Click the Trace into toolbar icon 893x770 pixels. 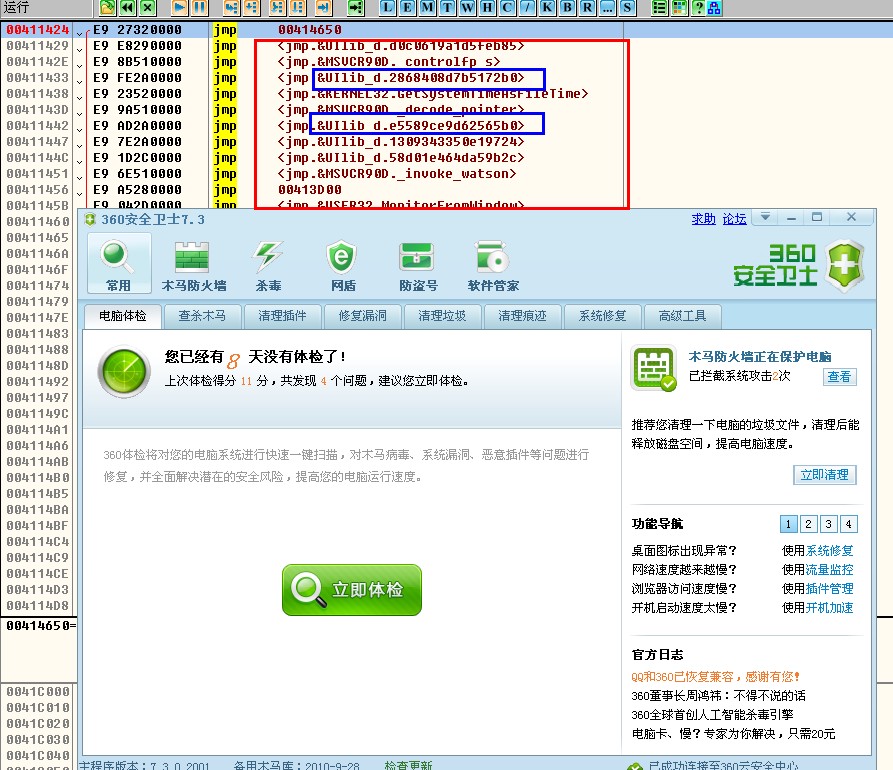point(277,7)
